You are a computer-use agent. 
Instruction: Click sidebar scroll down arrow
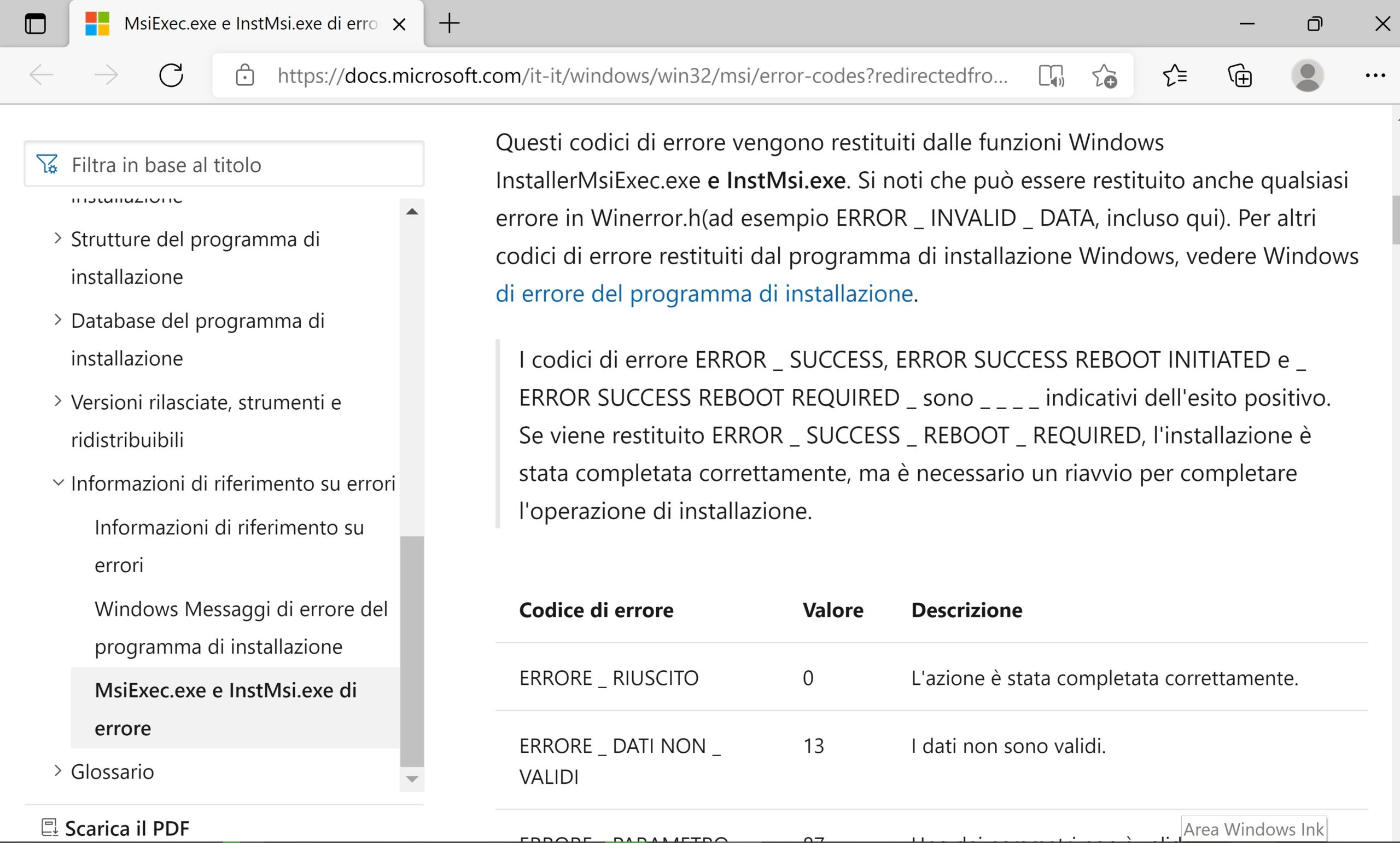click(x=412, y=779)
